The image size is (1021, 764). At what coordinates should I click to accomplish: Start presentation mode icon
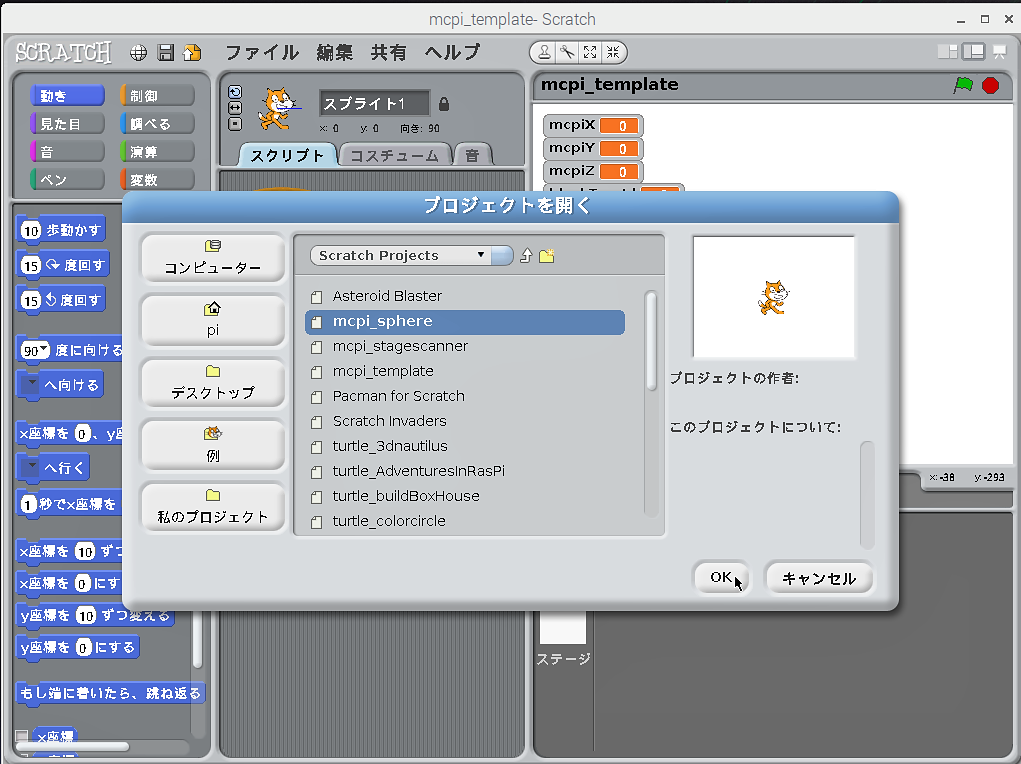[1000, 52]
